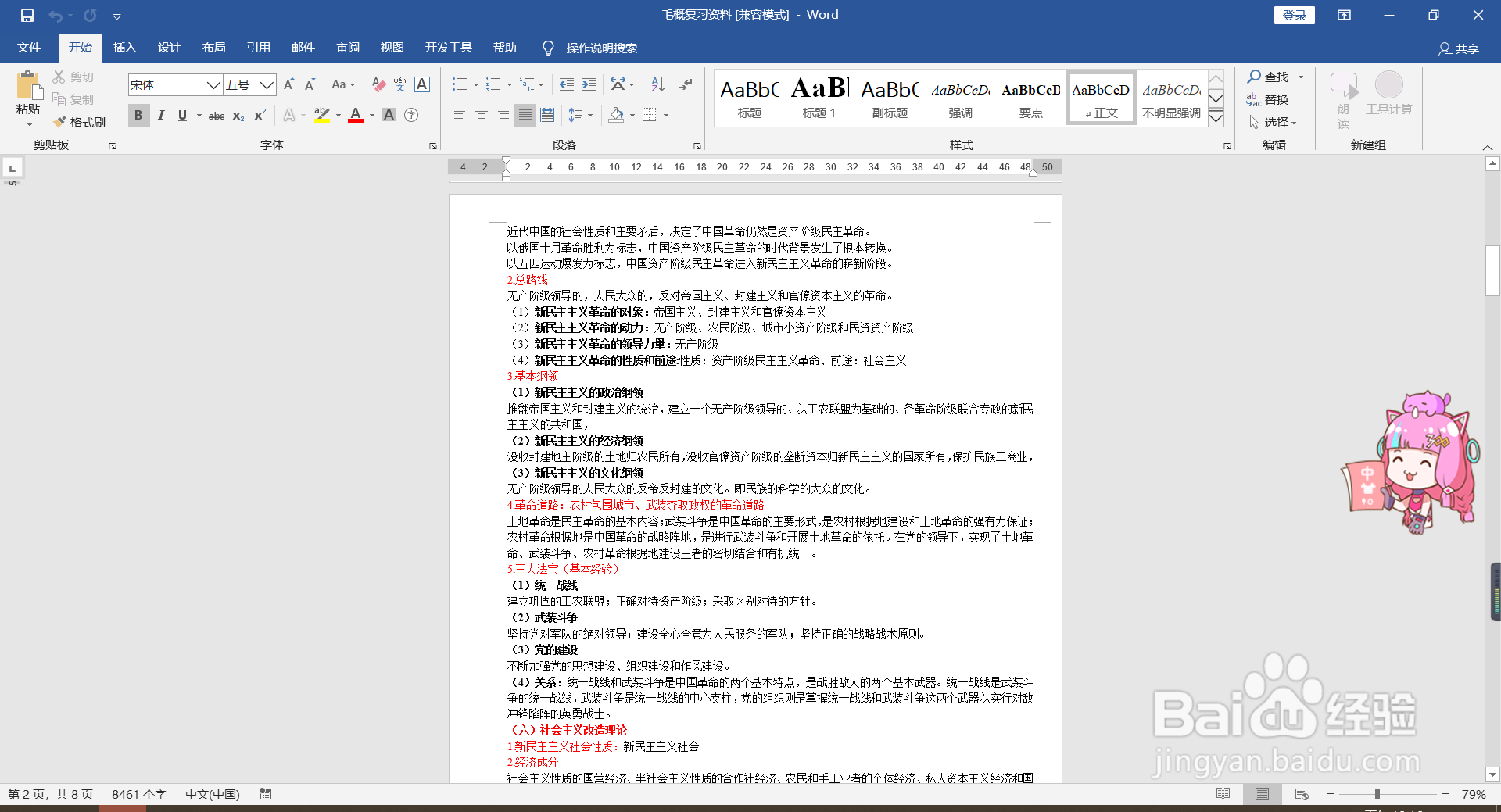Toggle bold formatting

click(x=138, y=115)
